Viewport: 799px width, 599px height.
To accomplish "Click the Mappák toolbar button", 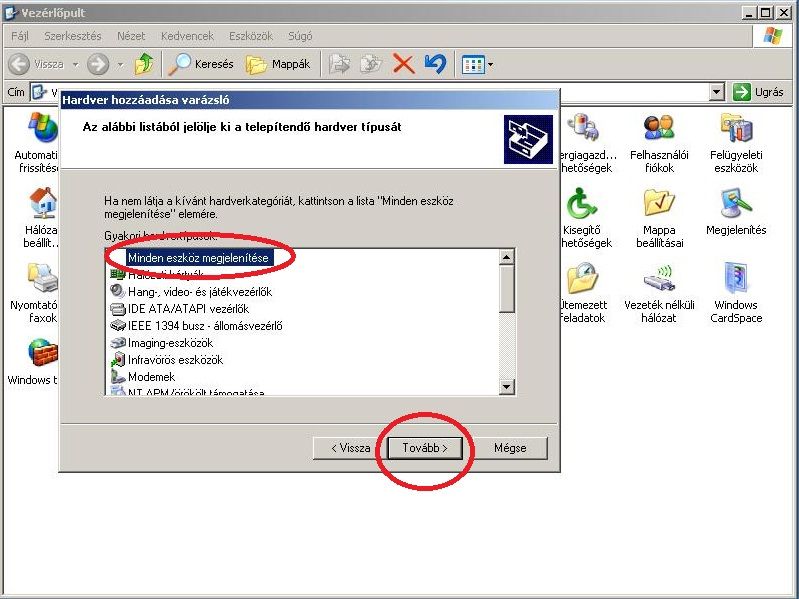I will pyautogui.click(x=278, y=64).
